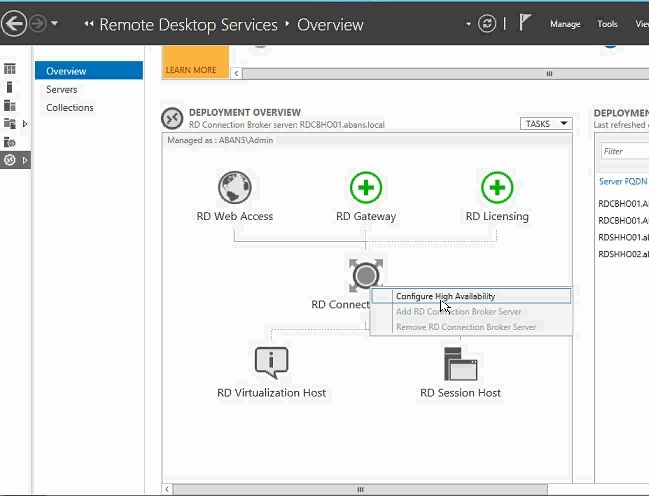The height and width of the screenshot is (496, 649).
Task: Click the File and Storage Services icon
Action: coord(10,123)
